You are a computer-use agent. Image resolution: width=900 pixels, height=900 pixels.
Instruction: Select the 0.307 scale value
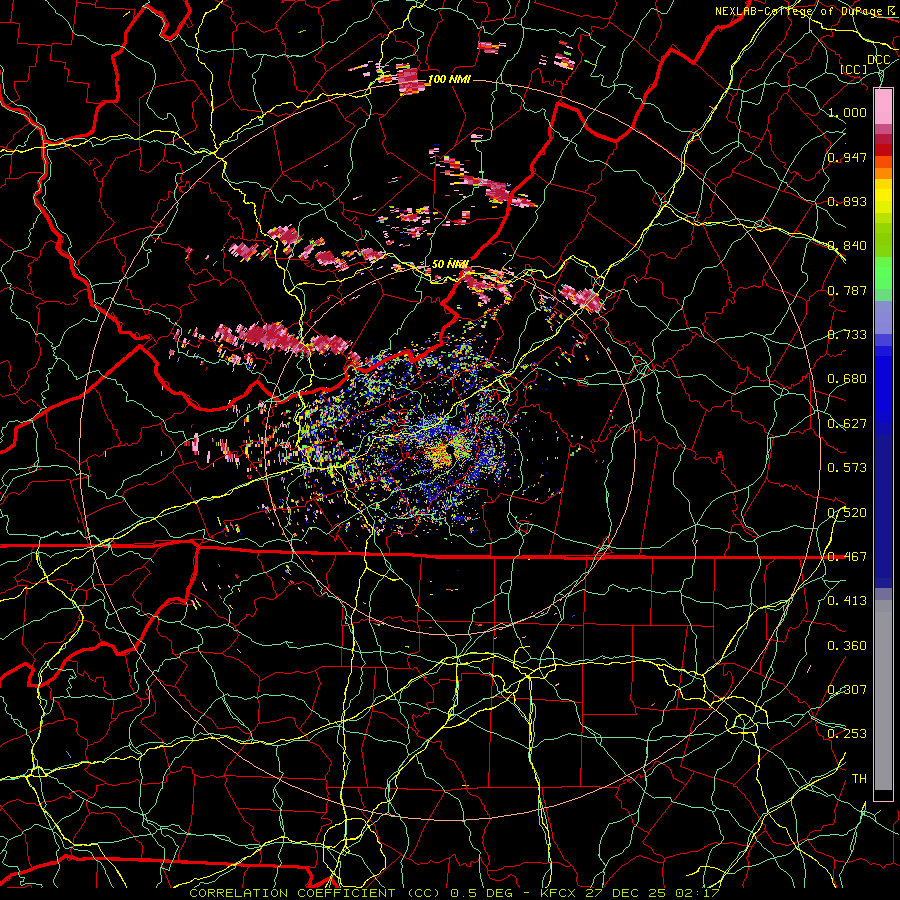[847, 690]
